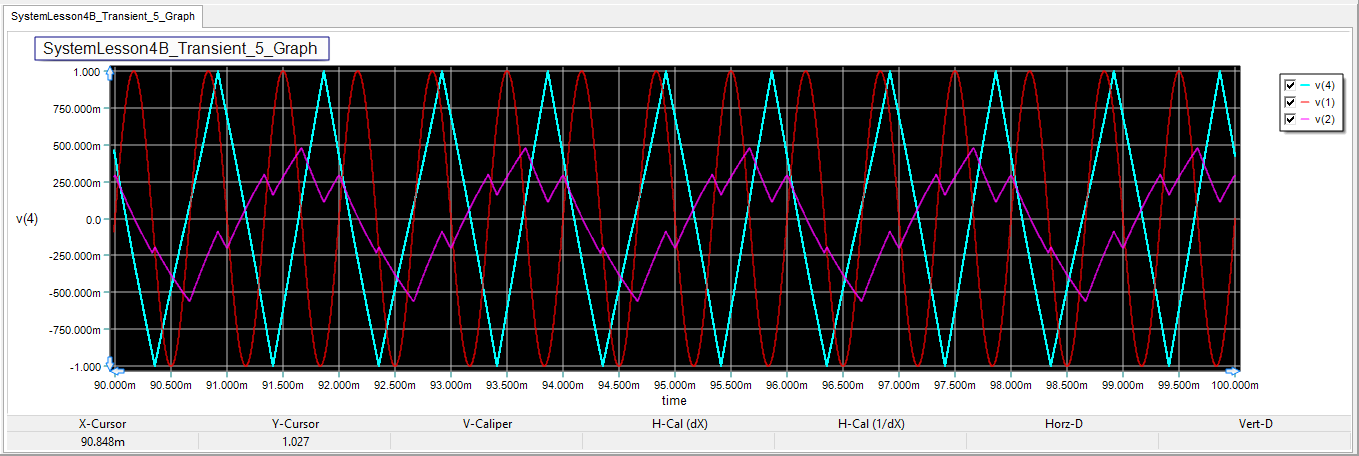Click the red v(1) legend color line

pyautogui.click(x=1305, y=102)
